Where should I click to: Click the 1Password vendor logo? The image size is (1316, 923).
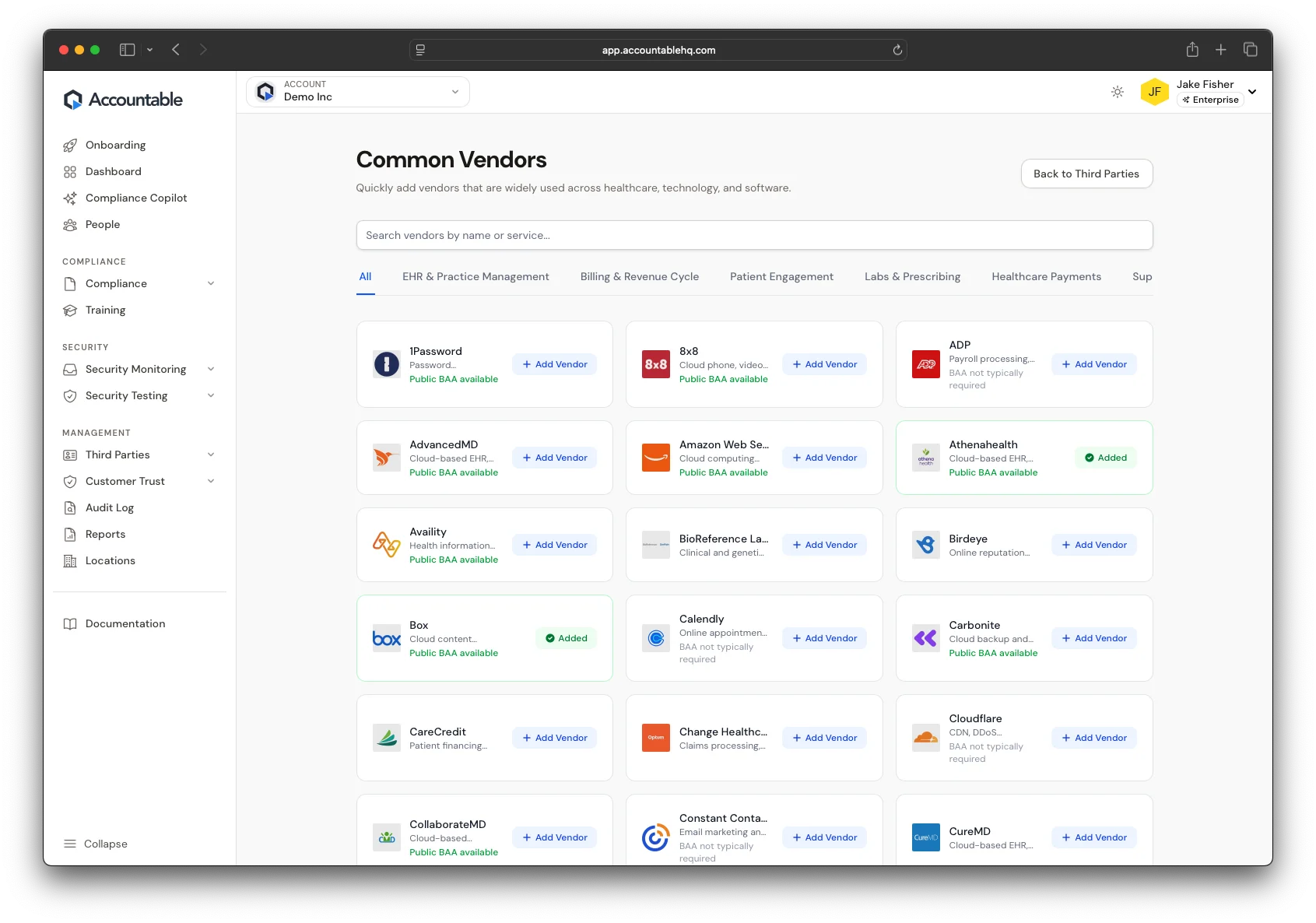[x=387, y=364]
